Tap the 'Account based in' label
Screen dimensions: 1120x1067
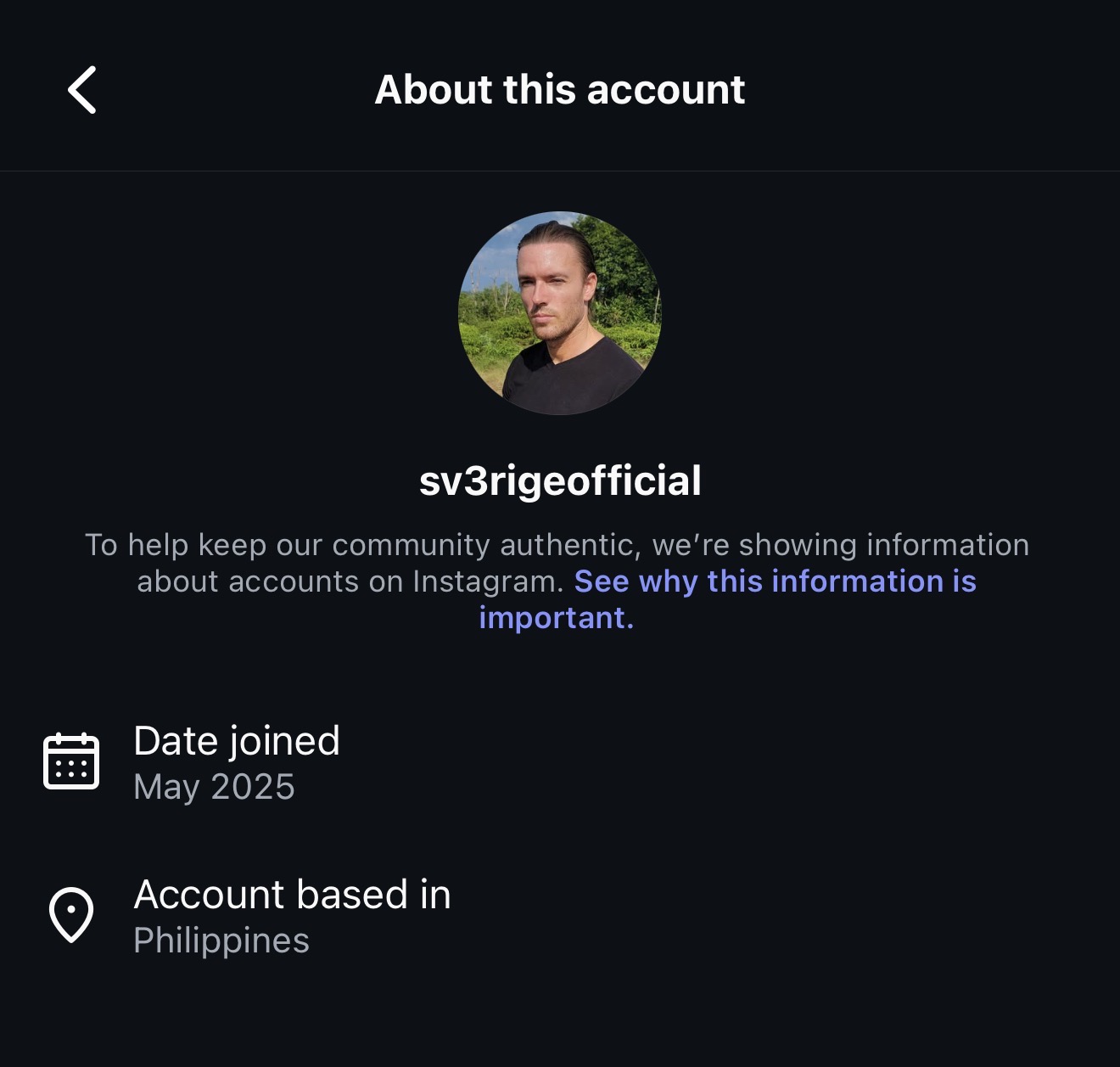pos(292,895)
